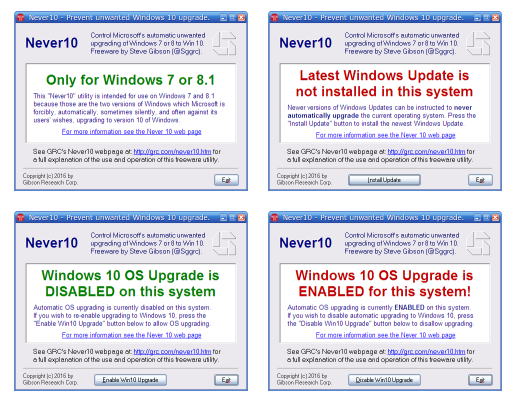The width and height of the screenshot is (515, 402).
Task: Minimize the 'Upgrade is DISABLED' window
Action: point(223,218)
